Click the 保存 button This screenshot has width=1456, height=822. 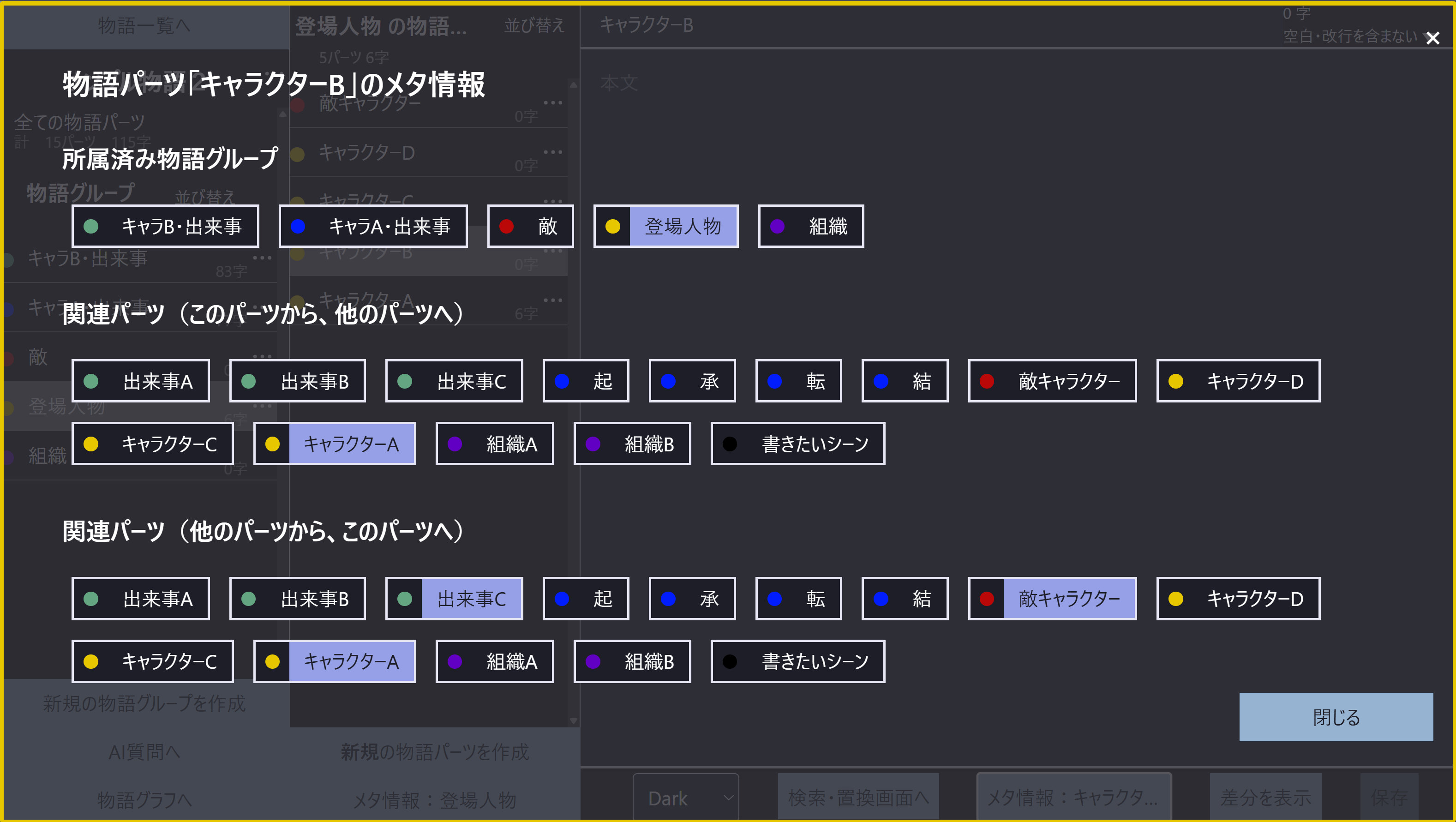(x=1389, y=798)
